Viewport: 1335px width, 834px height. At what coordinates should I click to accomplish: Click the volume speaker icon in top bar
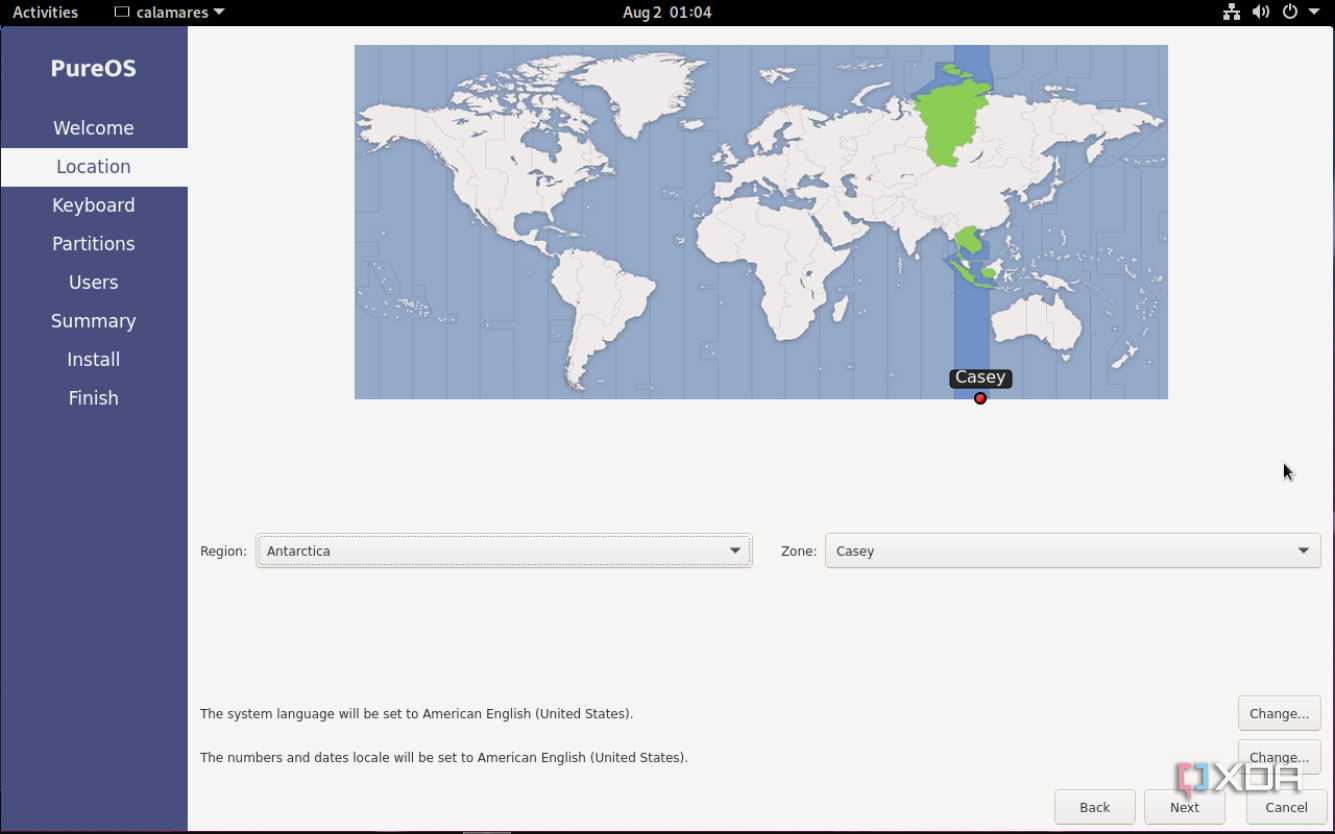1261,12
